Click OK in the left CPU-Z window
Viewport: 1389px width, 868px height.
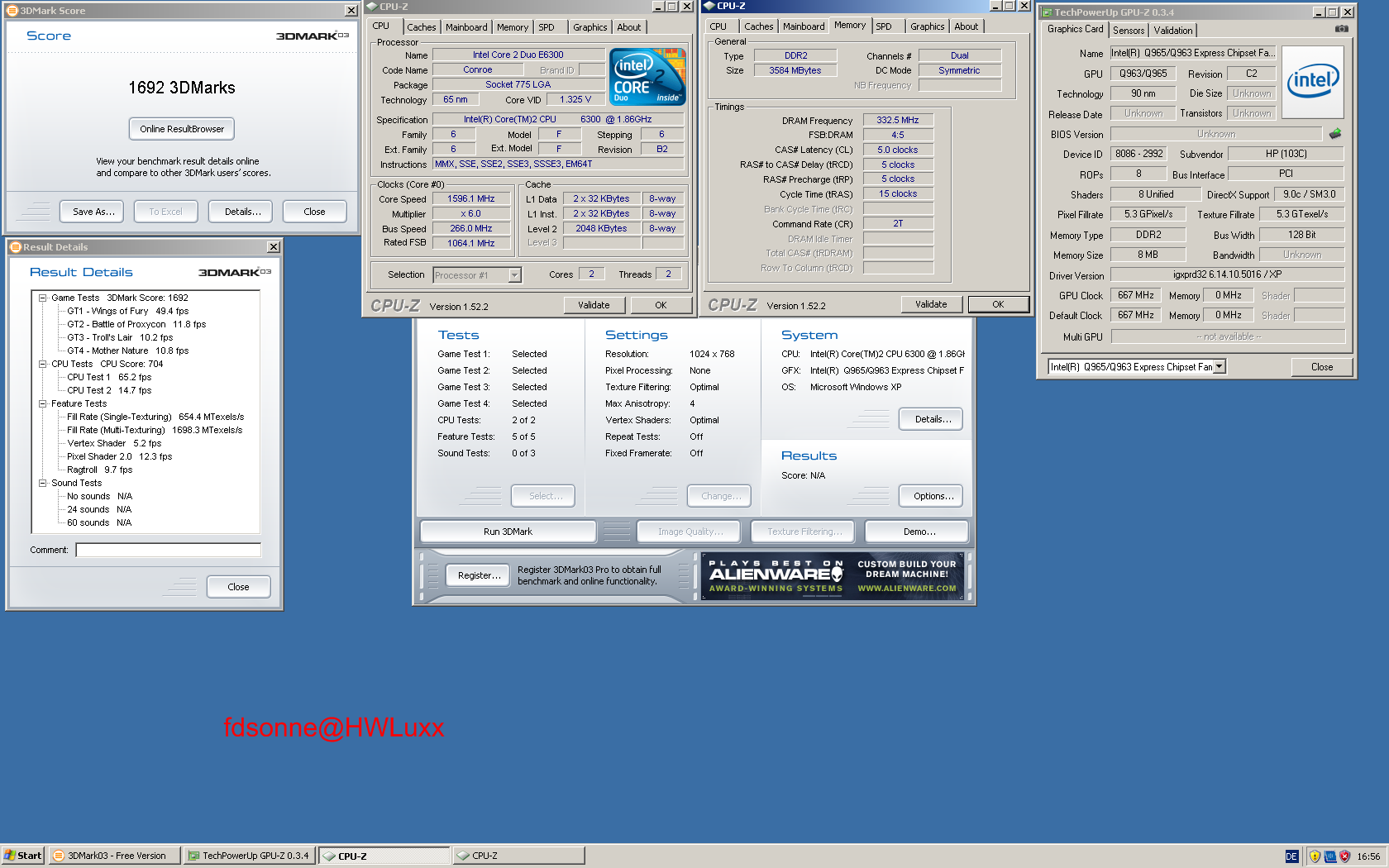click(x=661, y=305)
